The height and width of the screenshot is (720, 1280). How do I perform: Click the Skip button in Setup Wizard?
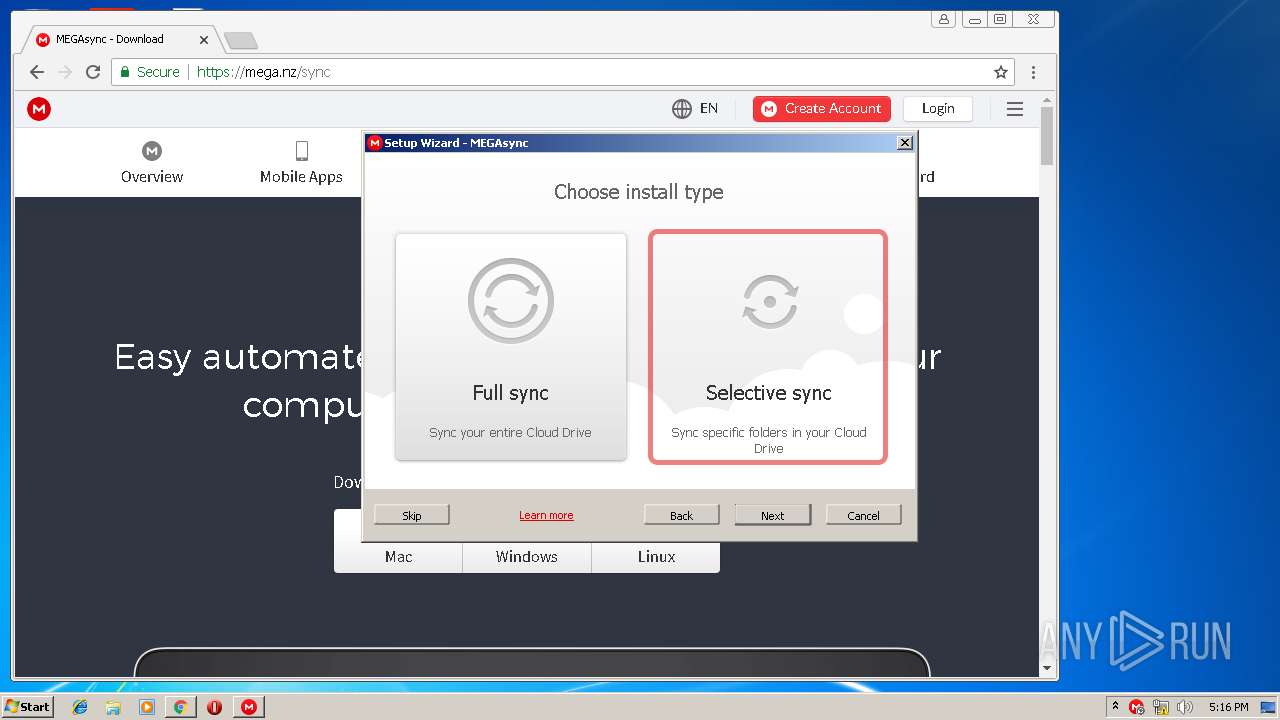(412, 515)
